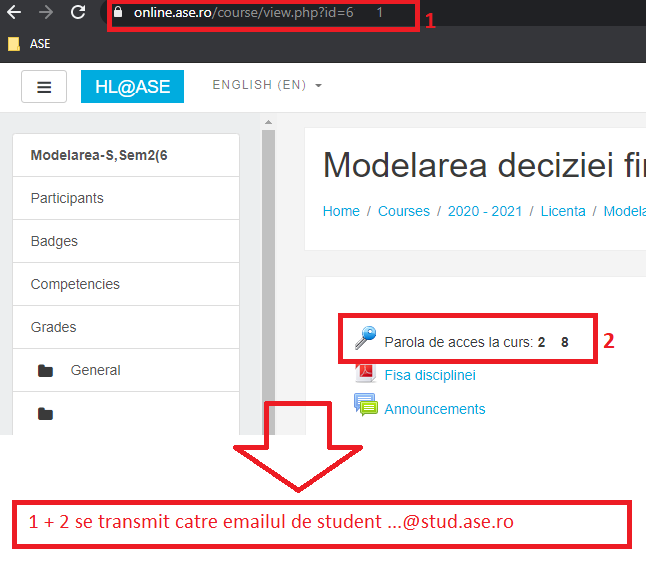This screenshot has height=563, width=647.
Task: Toggle the hamburger side menu button
Action: [44, 87]
